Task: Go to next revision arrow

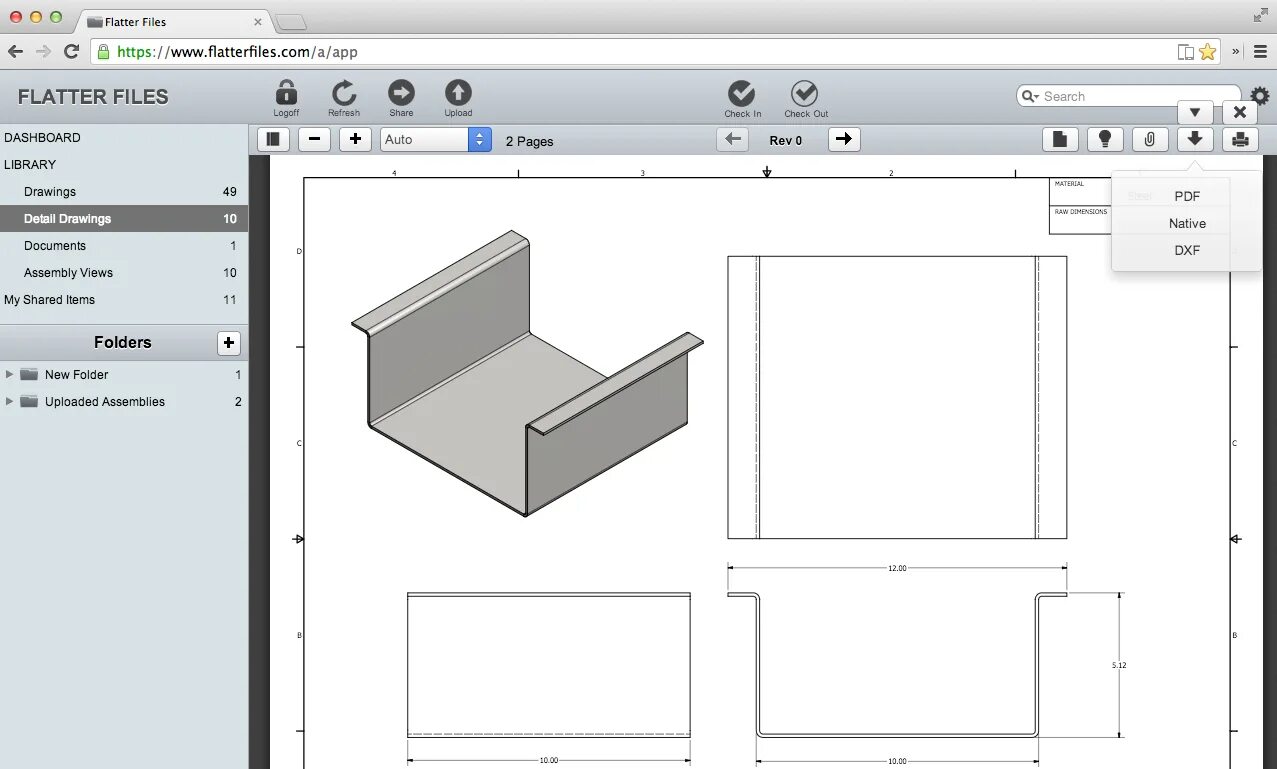Action: [844, 140]
